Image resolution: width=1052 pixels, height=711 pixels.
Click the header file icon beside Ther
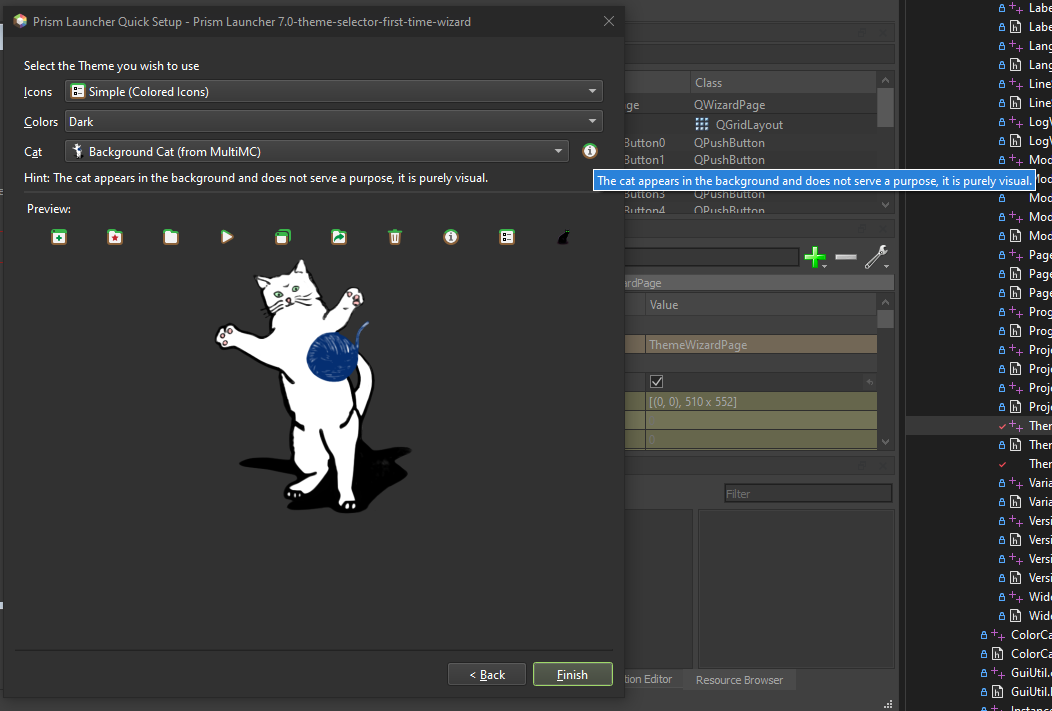pos(1016,445)
